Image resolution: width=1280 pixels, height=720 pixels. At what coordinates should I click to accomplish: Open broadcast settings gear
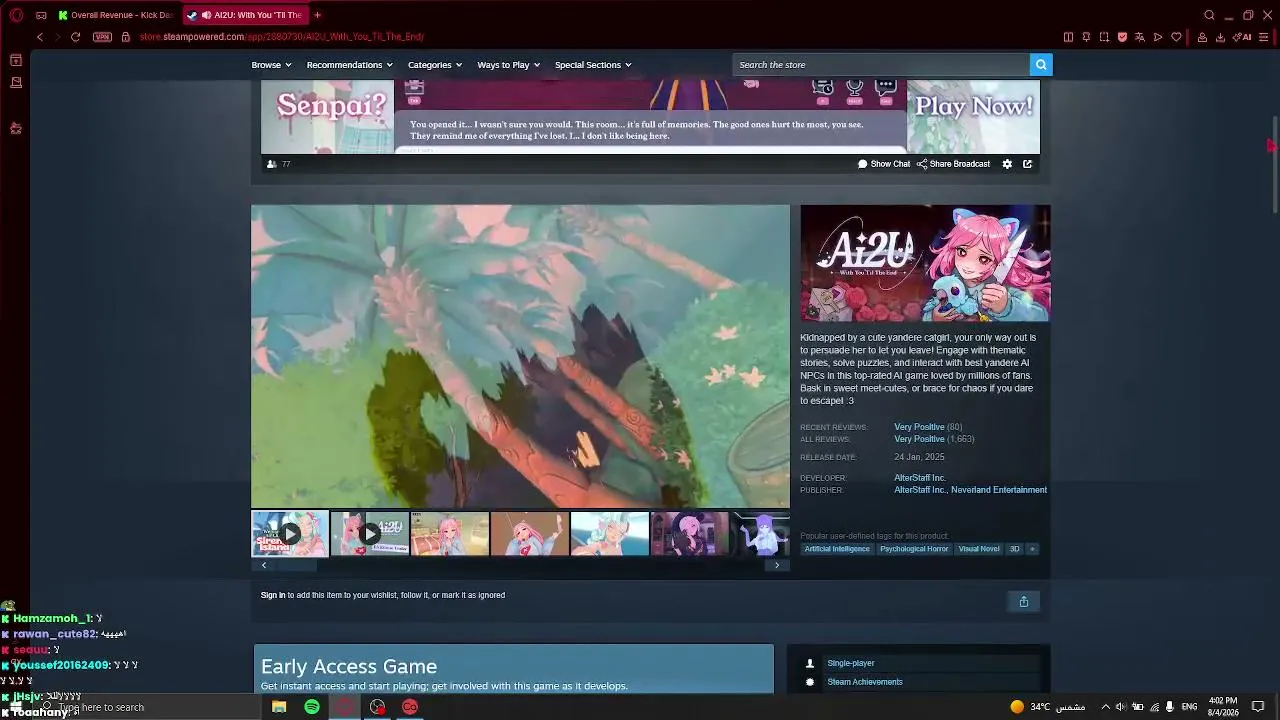point(1007,164)
